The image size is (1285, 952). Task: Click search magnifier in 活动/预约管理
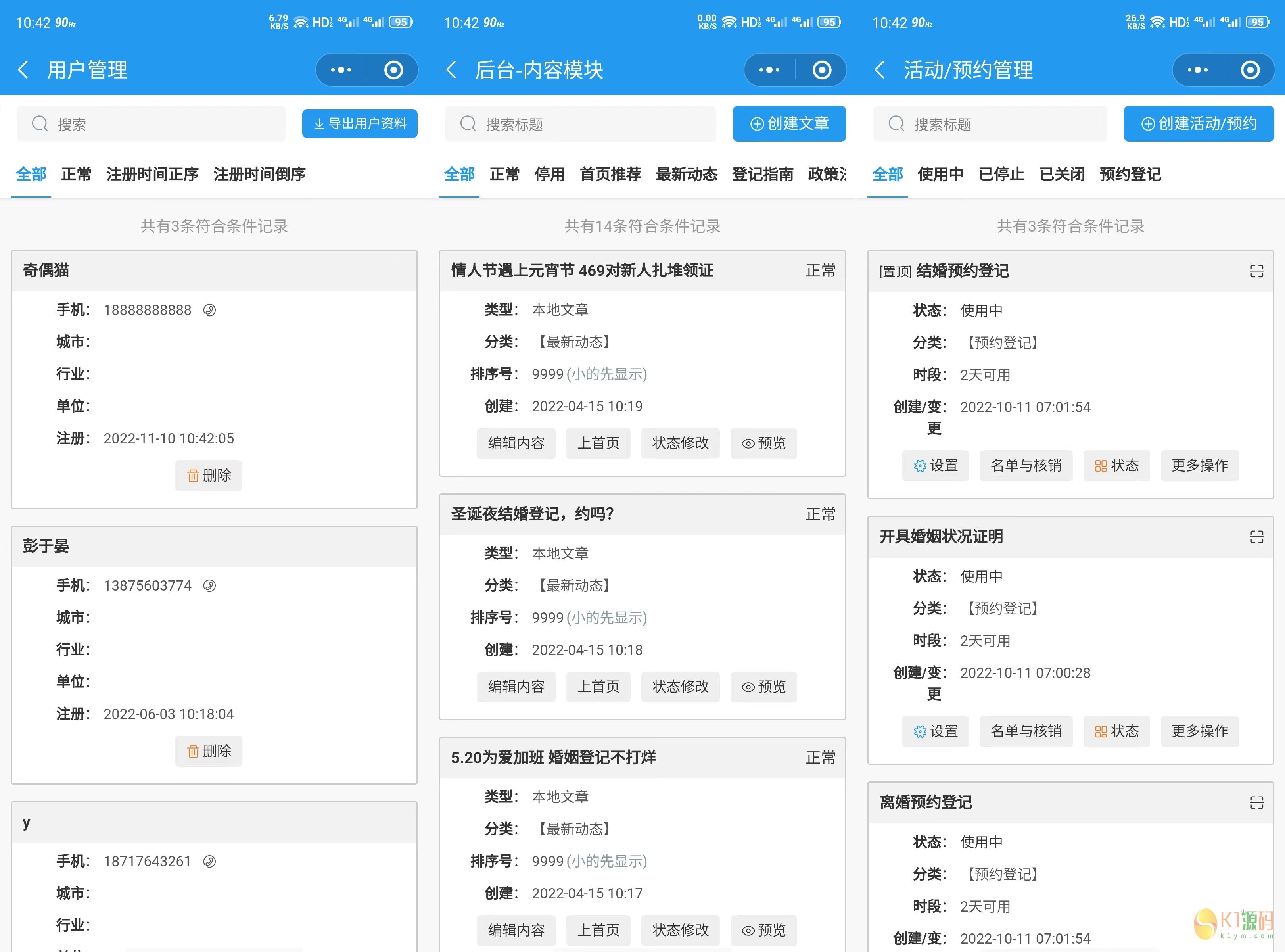[x=896, y=123]
